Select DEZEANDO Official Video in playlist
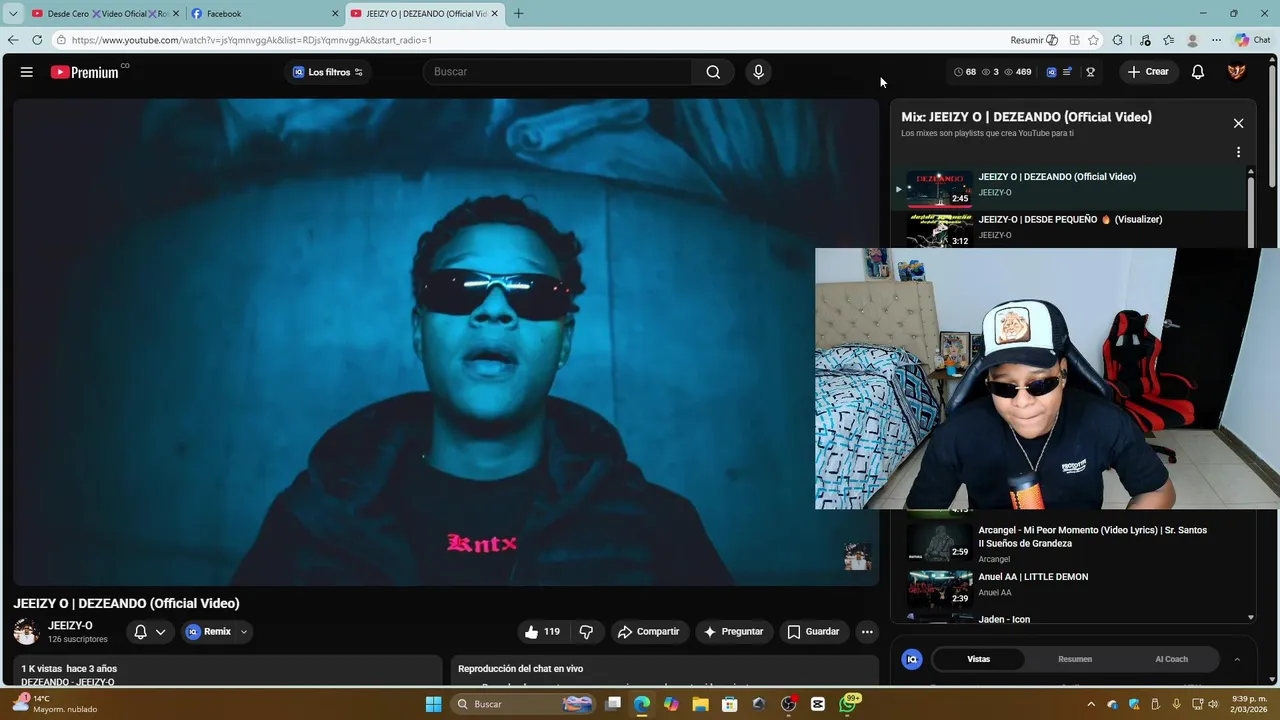This screenshot has height=720, width=1280. [1070, 187]
